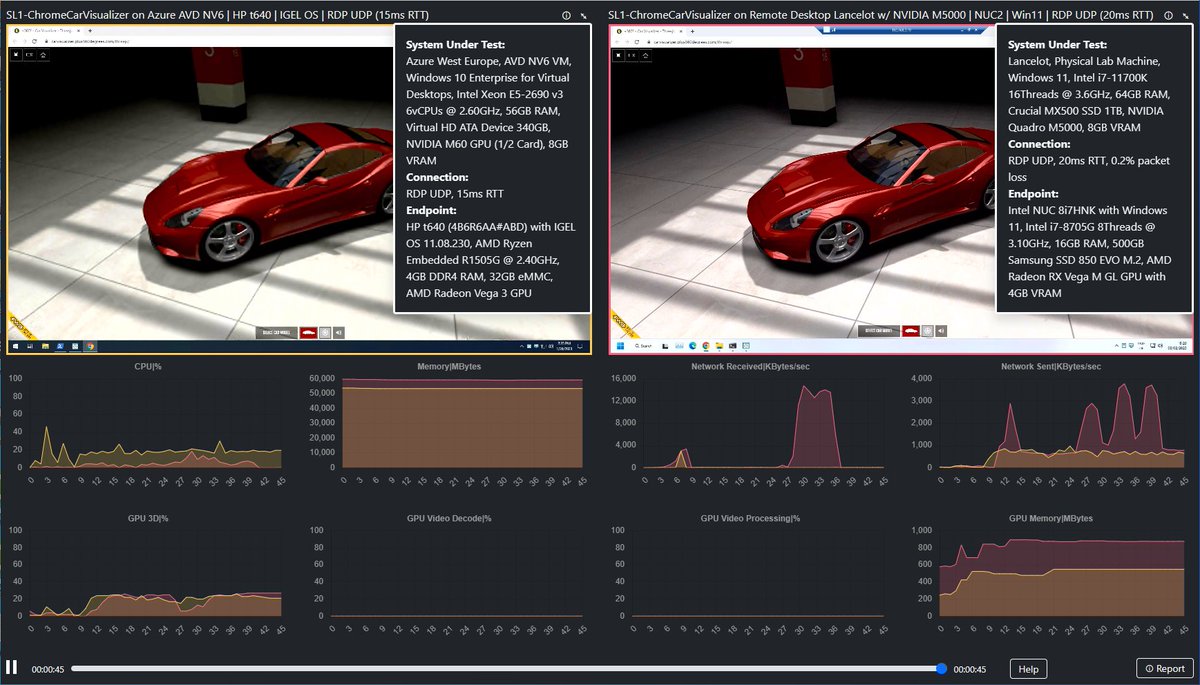Click the Select Car Model button in the right video
This screenshot has width=1200, height=685.
(879, 331)
